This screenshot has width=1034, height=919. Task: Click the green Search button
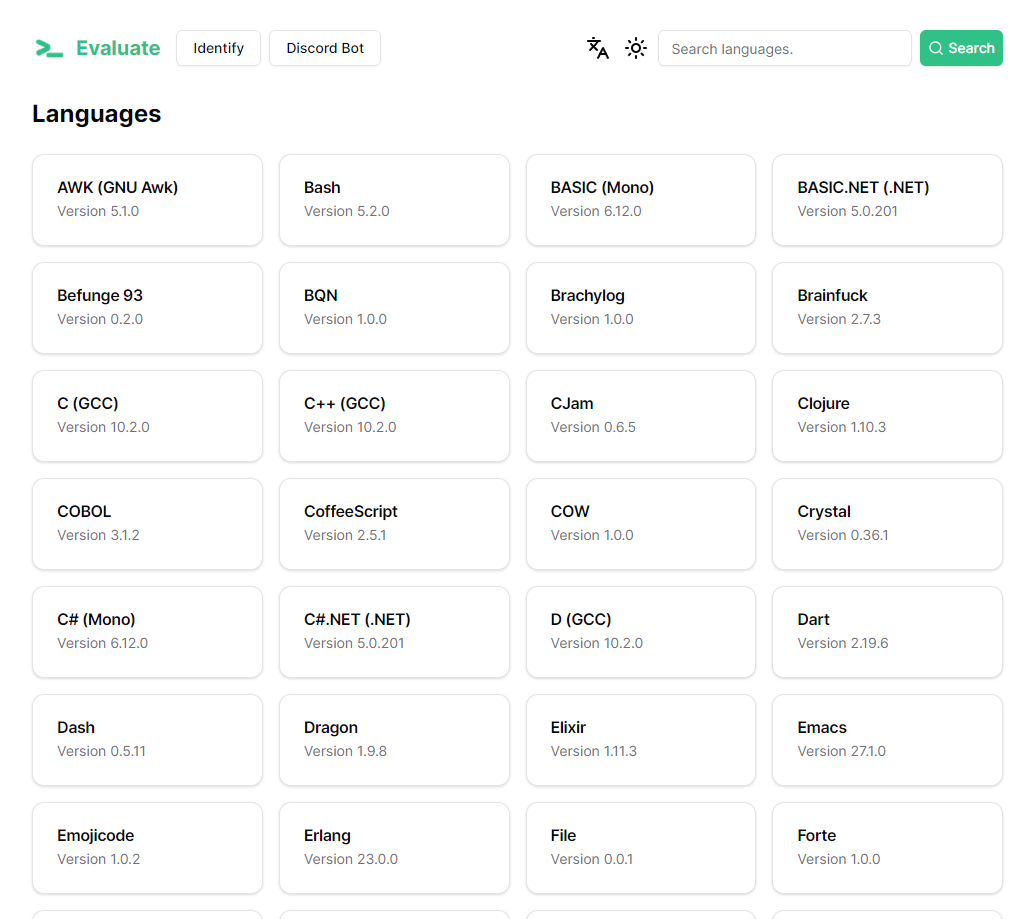click(x=961, y=48)
